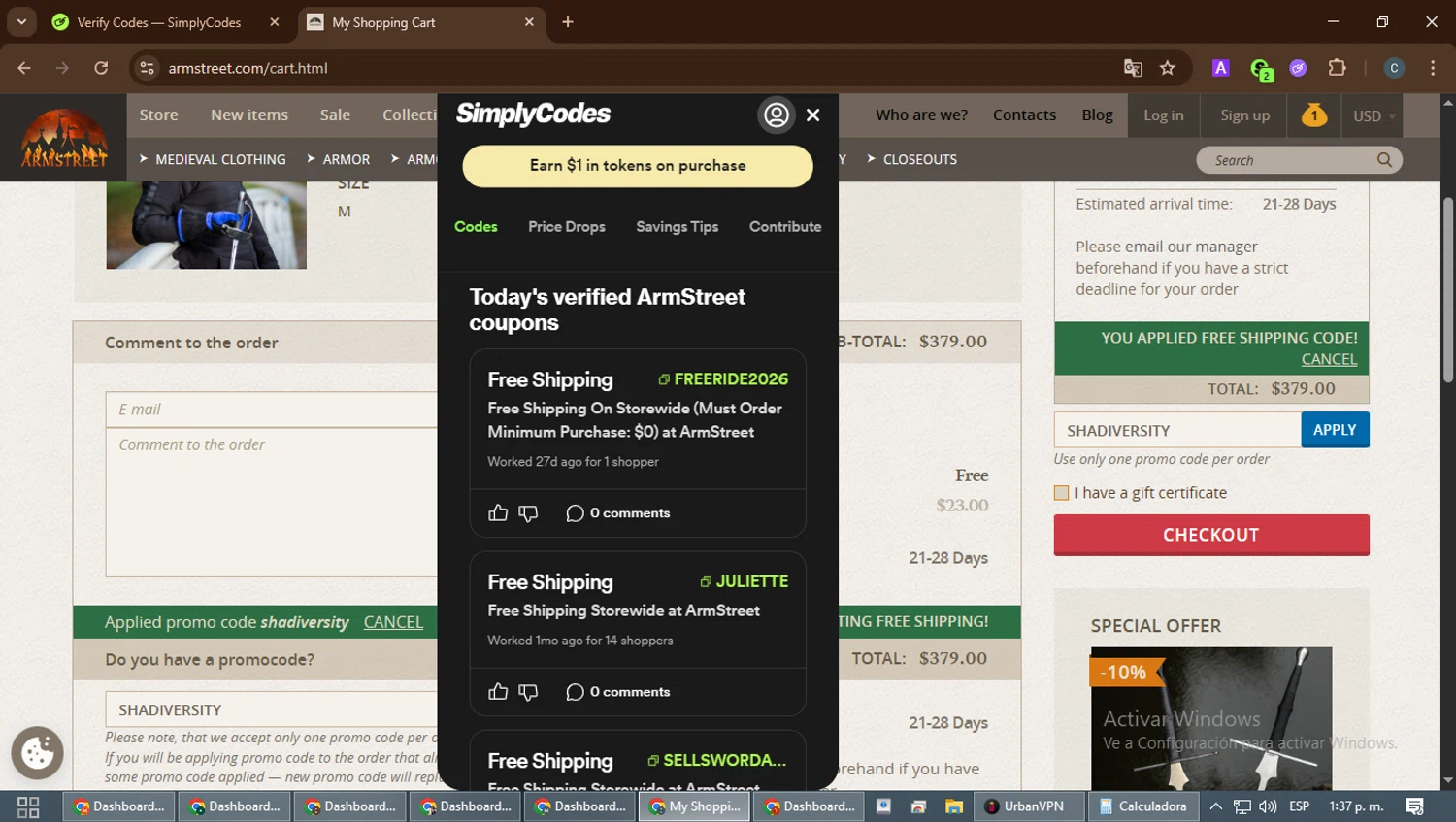The height and width of the screenshot is (822, 1456).
Task: Click the sidebar SHADIVERSITY promo code field
Action: point(1177,430)
